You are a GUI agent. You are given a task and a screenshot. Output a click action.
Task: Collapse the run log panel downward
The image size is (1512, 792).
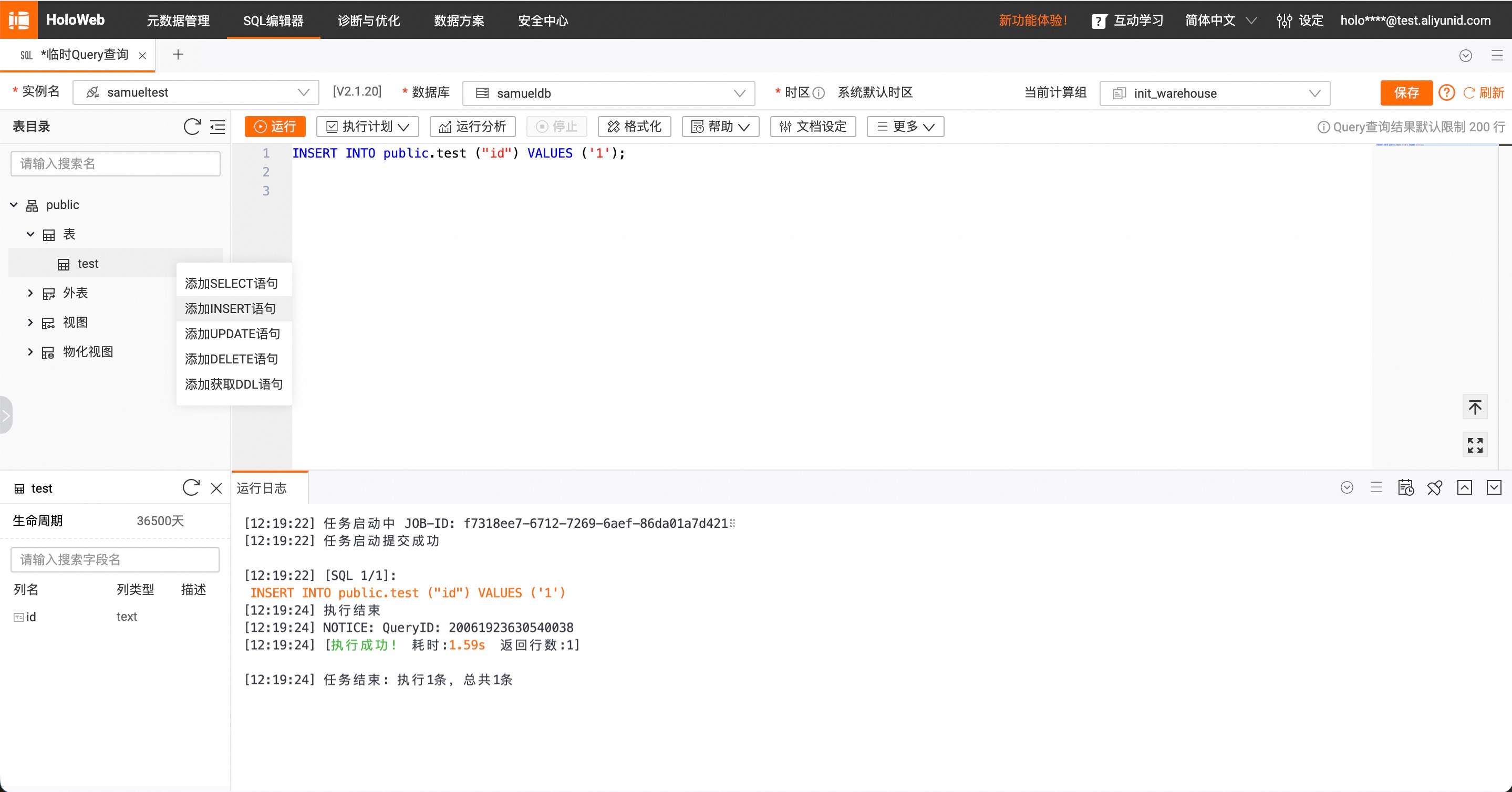[1494, 487]
